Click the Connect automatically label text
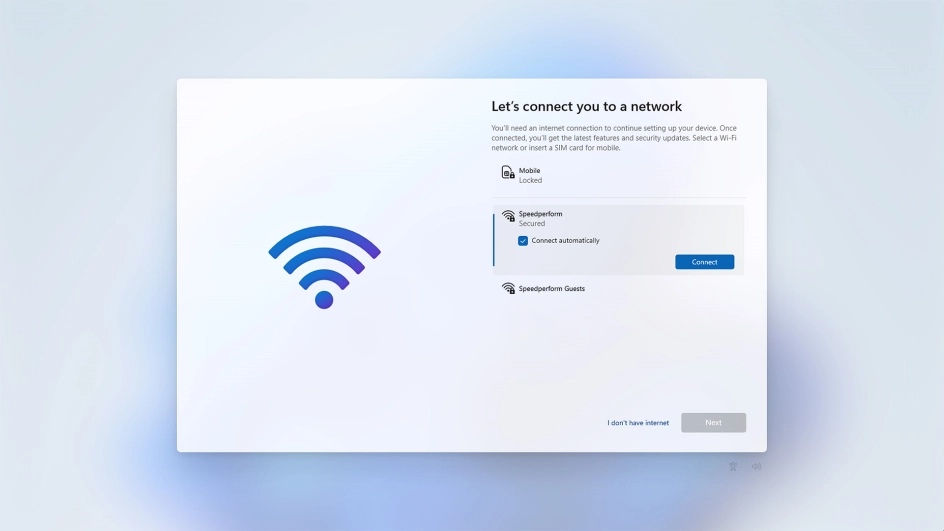Image resolution: width=944 pixels, height=531 pixels. 565,241
